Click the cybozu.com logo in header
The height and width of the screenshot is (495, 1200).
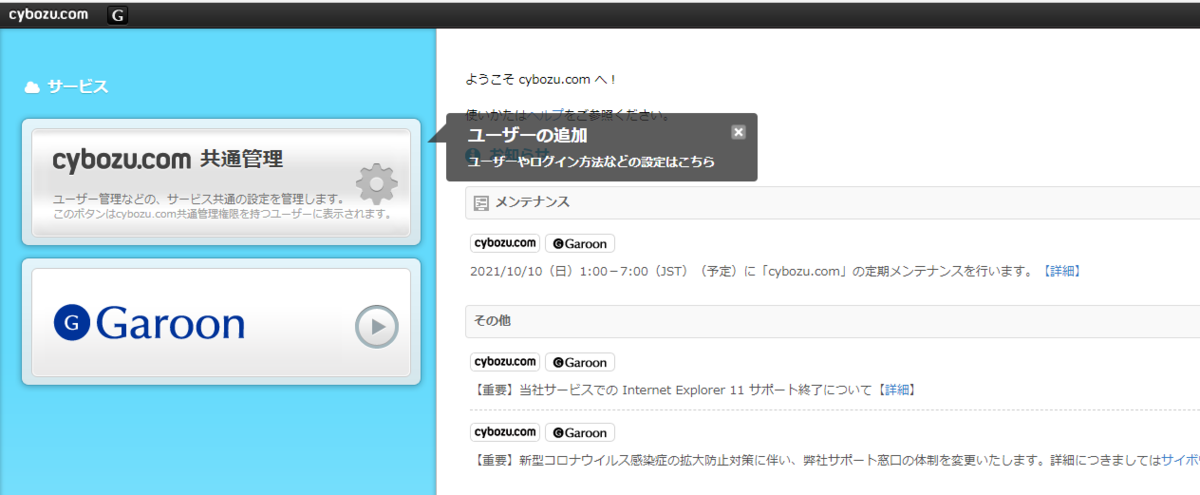[x=48, y=15]
